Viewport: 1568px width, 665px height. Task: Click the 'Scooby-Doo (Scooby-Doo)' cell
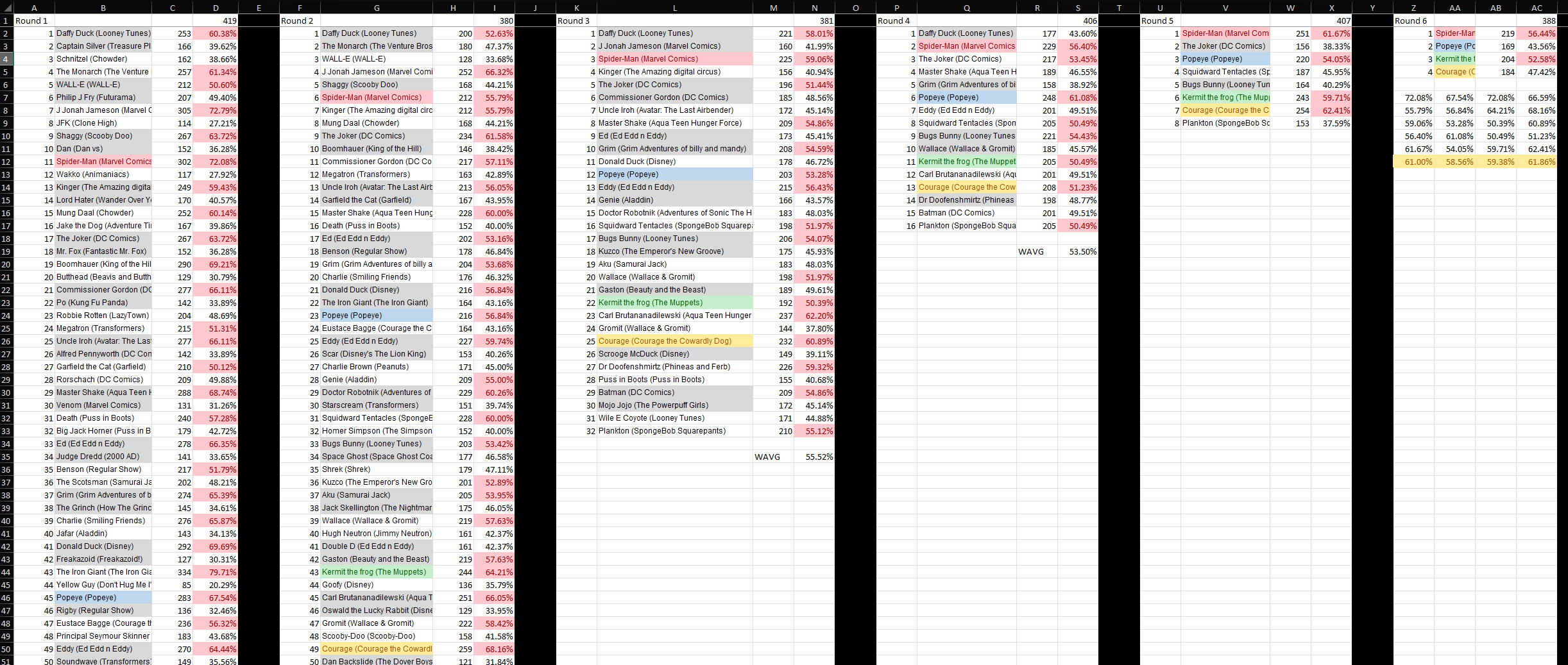tap(377, 636)
